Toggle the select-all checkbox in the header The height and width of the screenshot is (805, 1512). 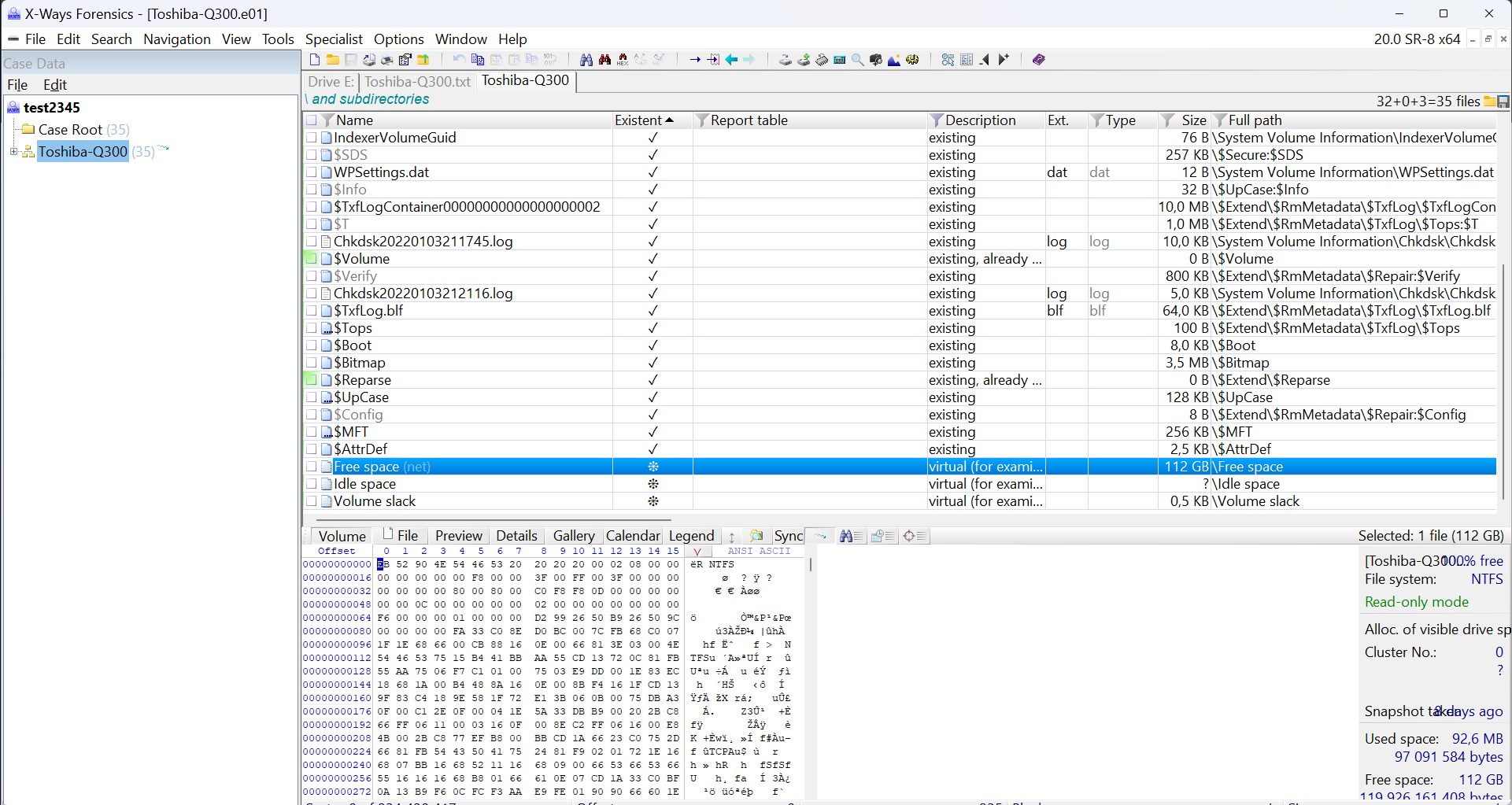[312, 120]
